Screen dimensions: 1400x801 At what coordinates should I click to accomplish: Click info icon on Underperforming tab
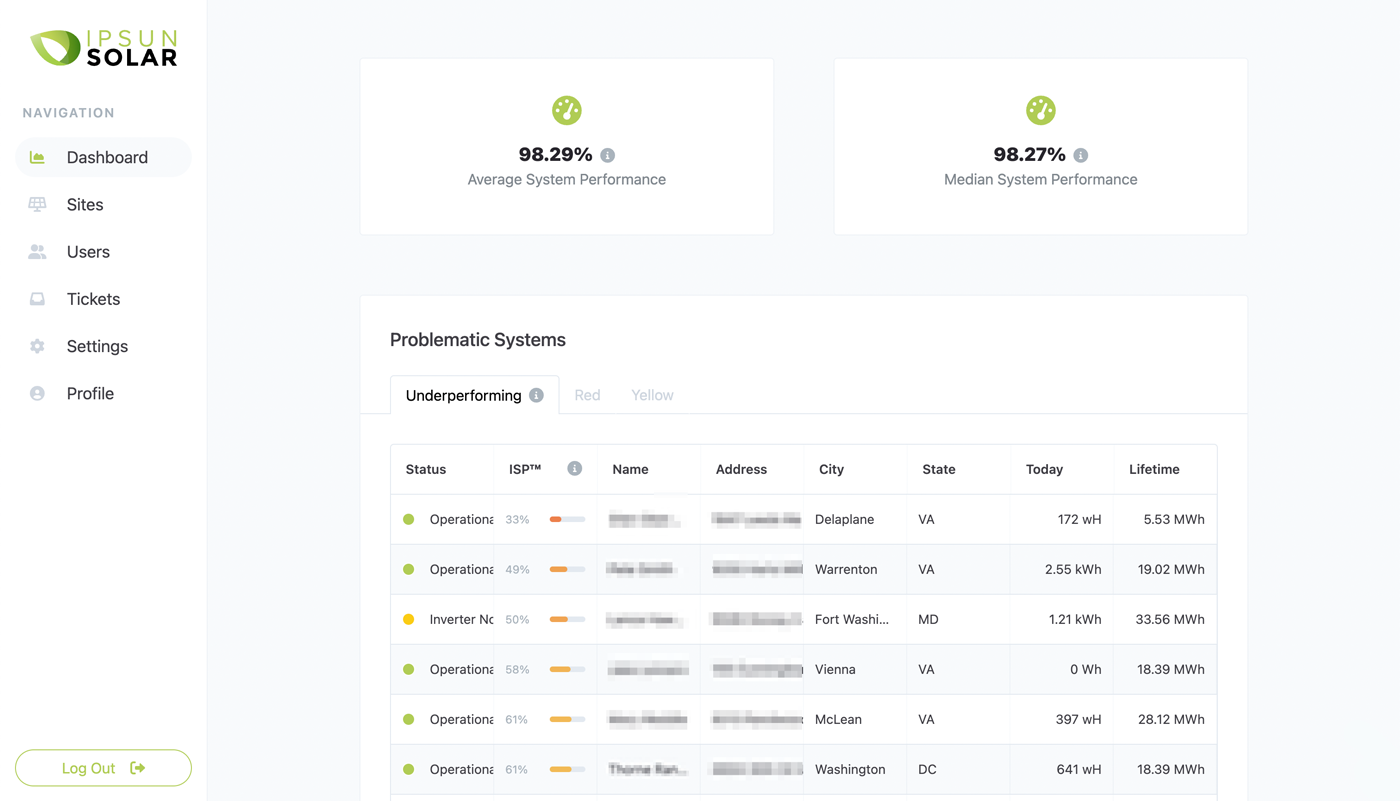(x=537, y=395)
